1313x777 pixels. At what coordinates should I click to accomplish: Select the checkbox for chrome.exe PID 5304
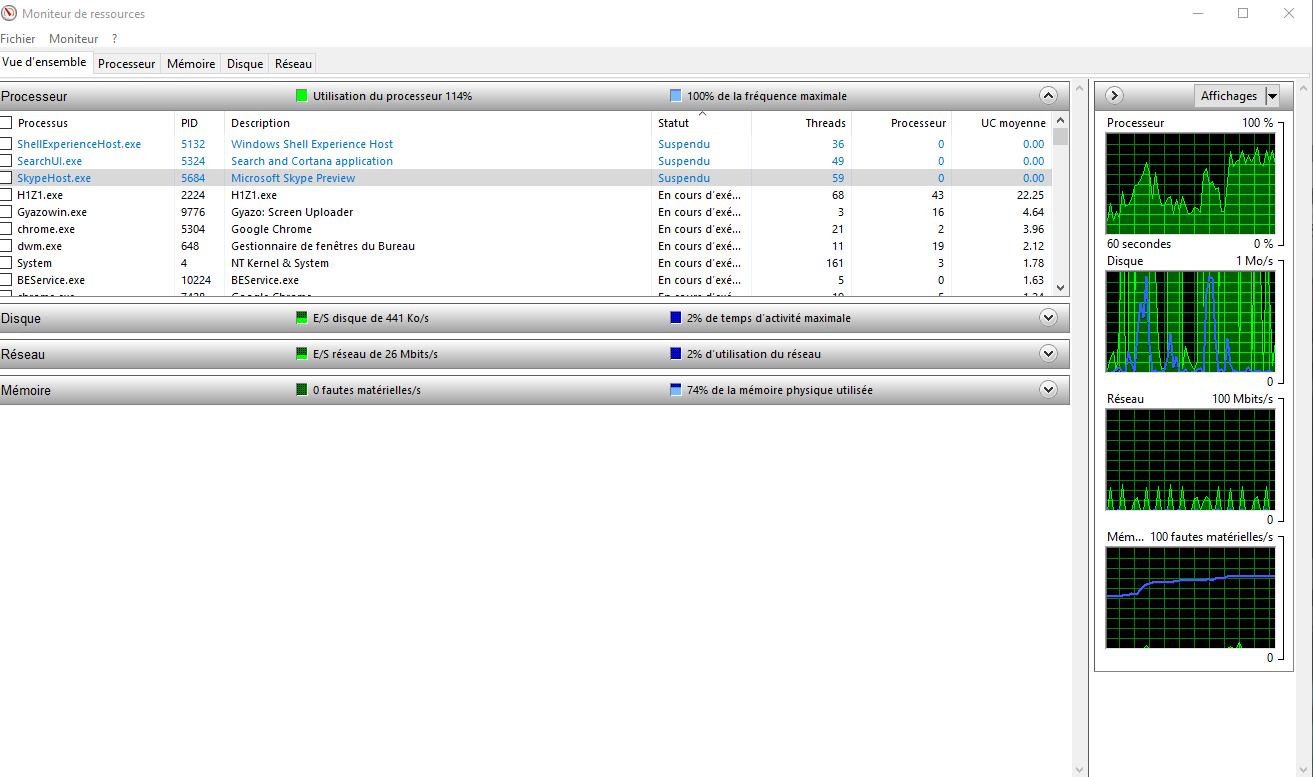7,229
